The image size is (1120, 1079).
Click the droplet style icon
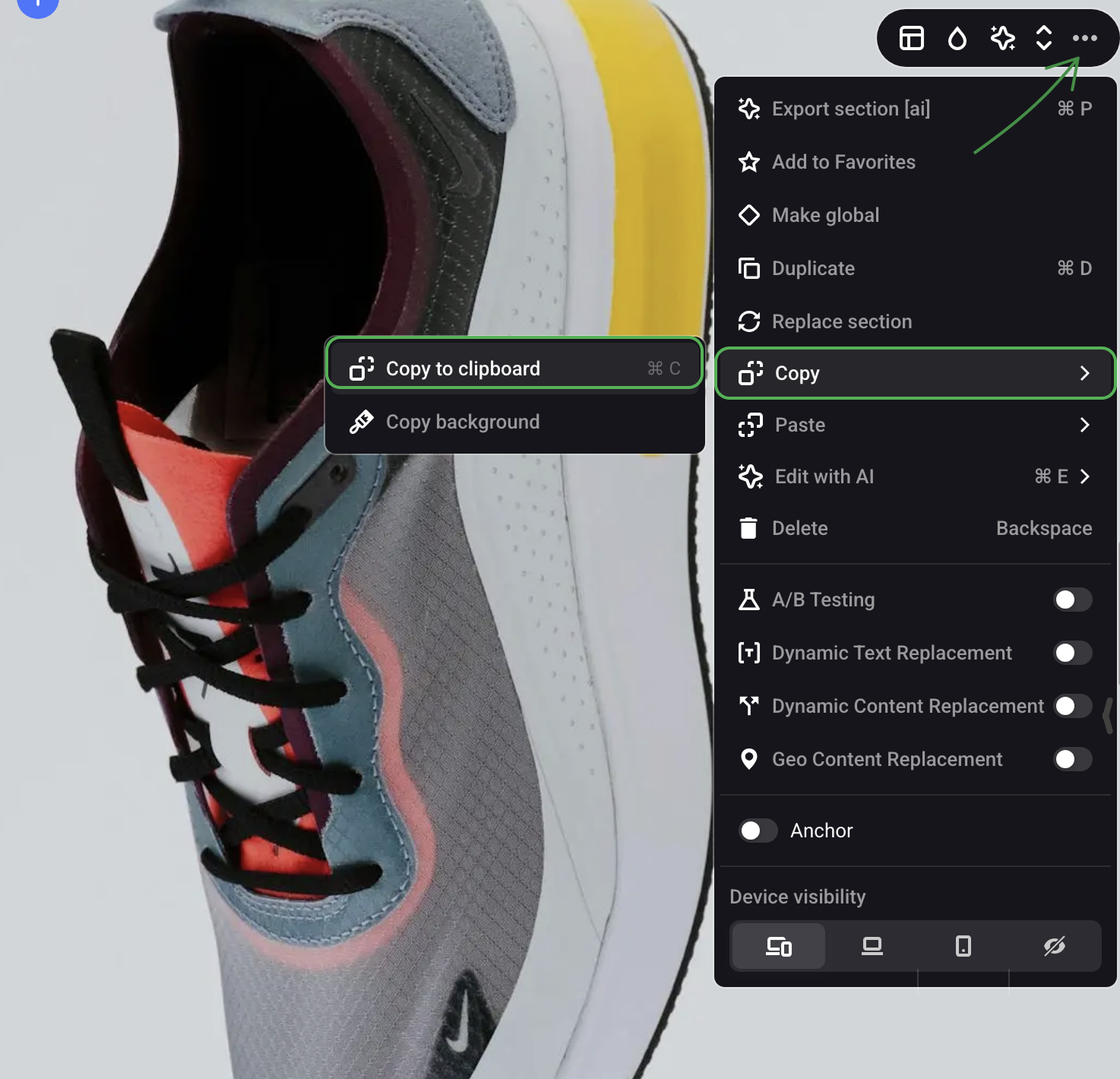click(x=957, y=38)
